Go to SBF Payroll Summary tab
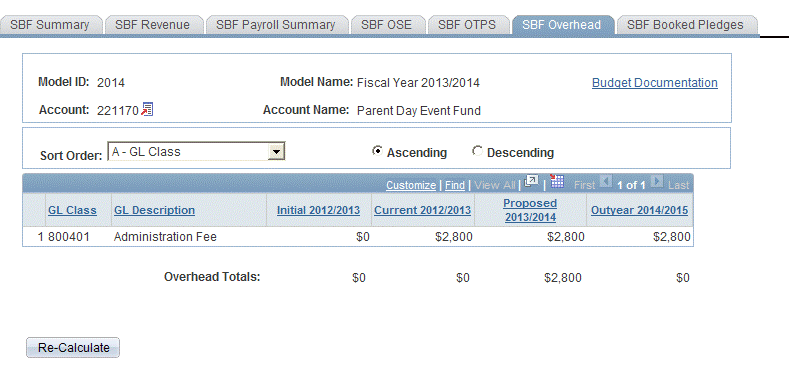This screenshot has height=378, width=789. tap(276, 25)
